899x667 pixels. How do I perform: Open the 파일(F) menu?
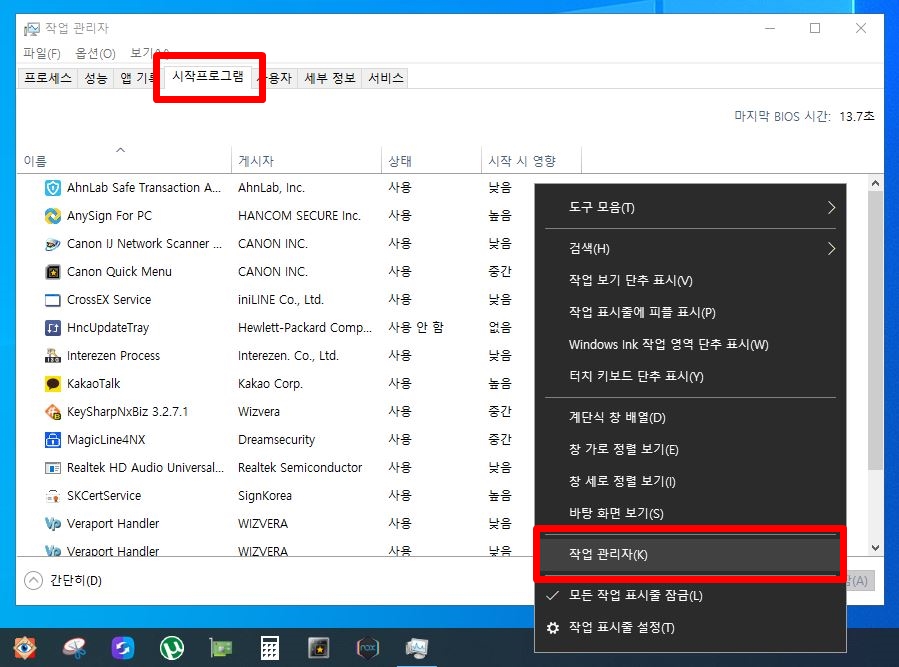click(42, 53)
